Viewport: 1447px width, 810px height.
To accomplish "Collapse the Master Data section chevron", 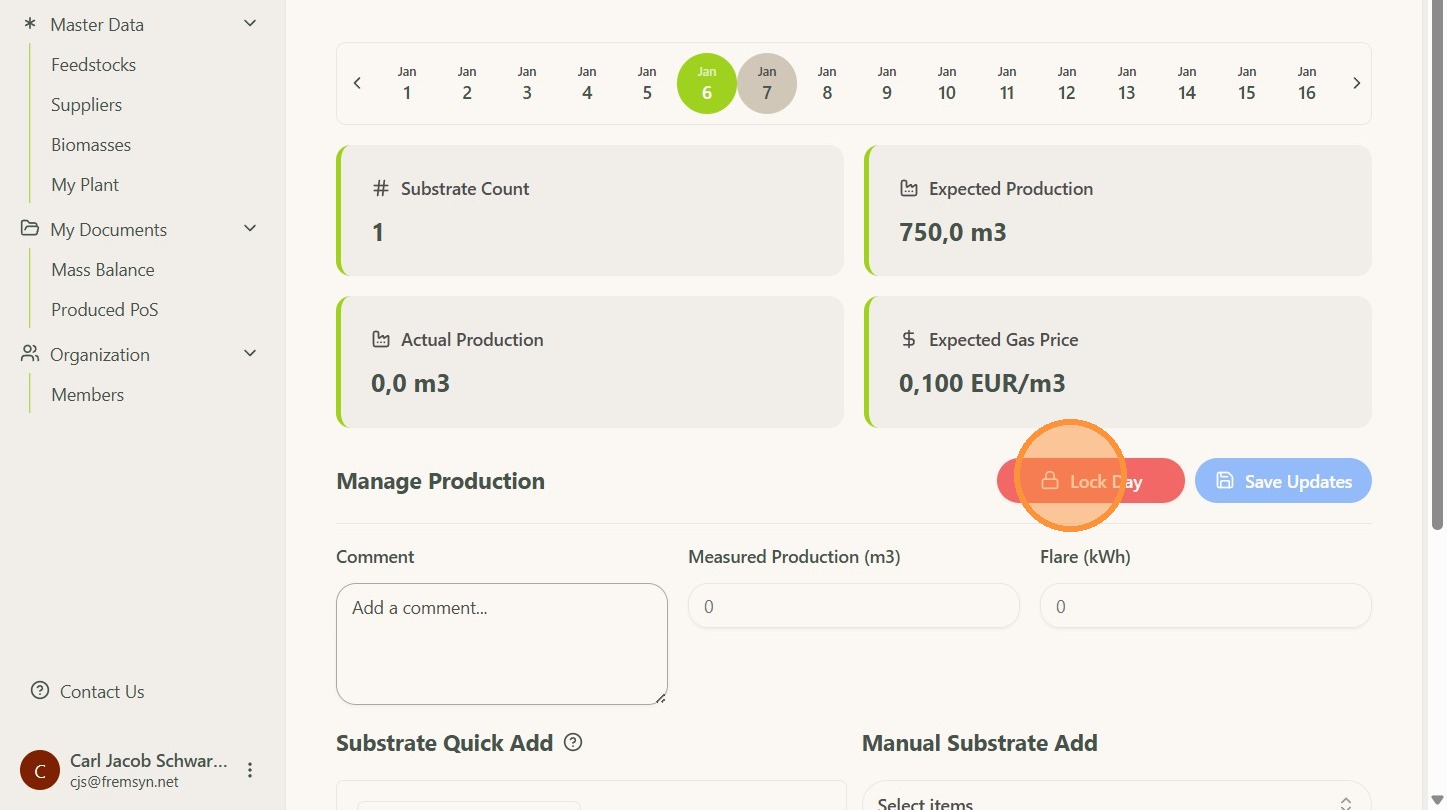I will (x=250, y=24).
